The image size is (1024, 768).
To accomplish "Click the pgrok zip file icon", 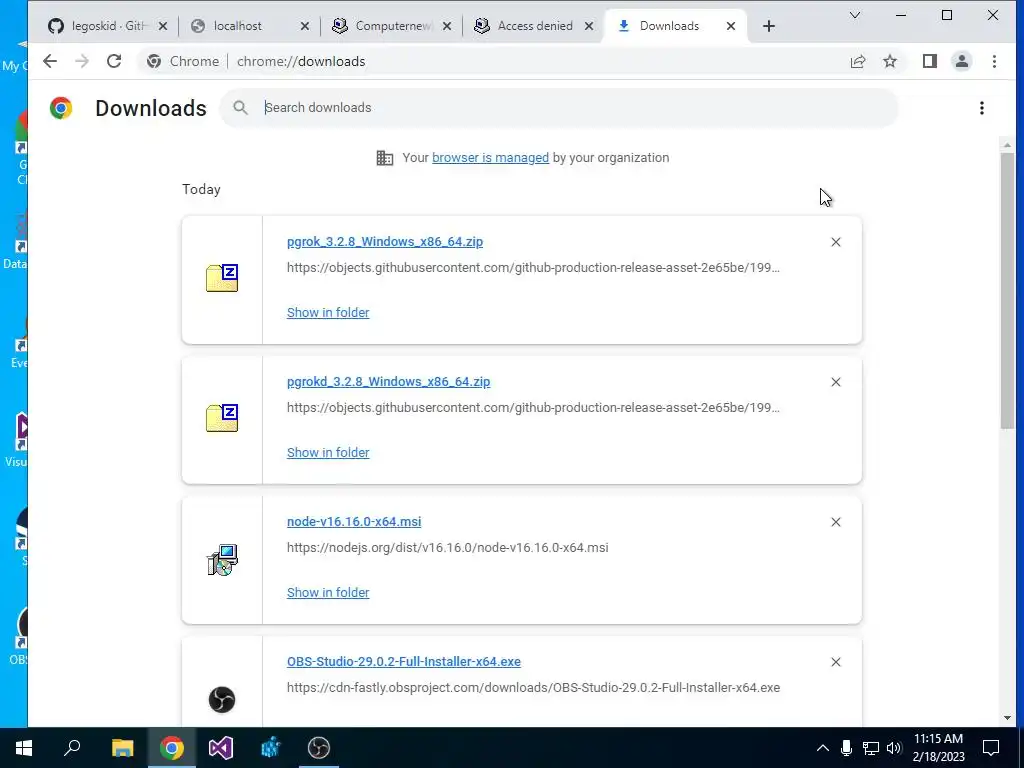I will point(222,278).
